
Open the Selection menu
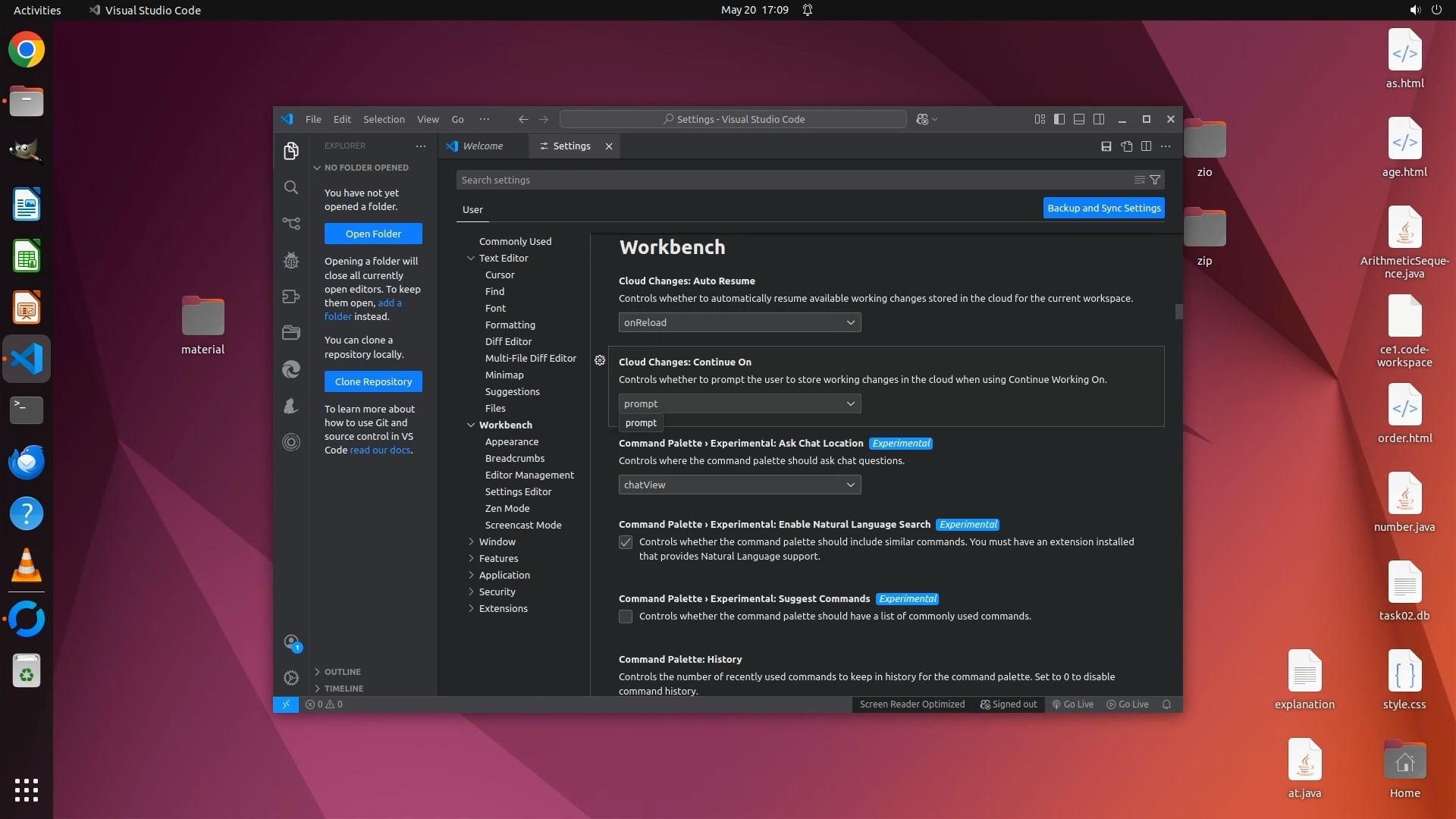coord(384,119)
